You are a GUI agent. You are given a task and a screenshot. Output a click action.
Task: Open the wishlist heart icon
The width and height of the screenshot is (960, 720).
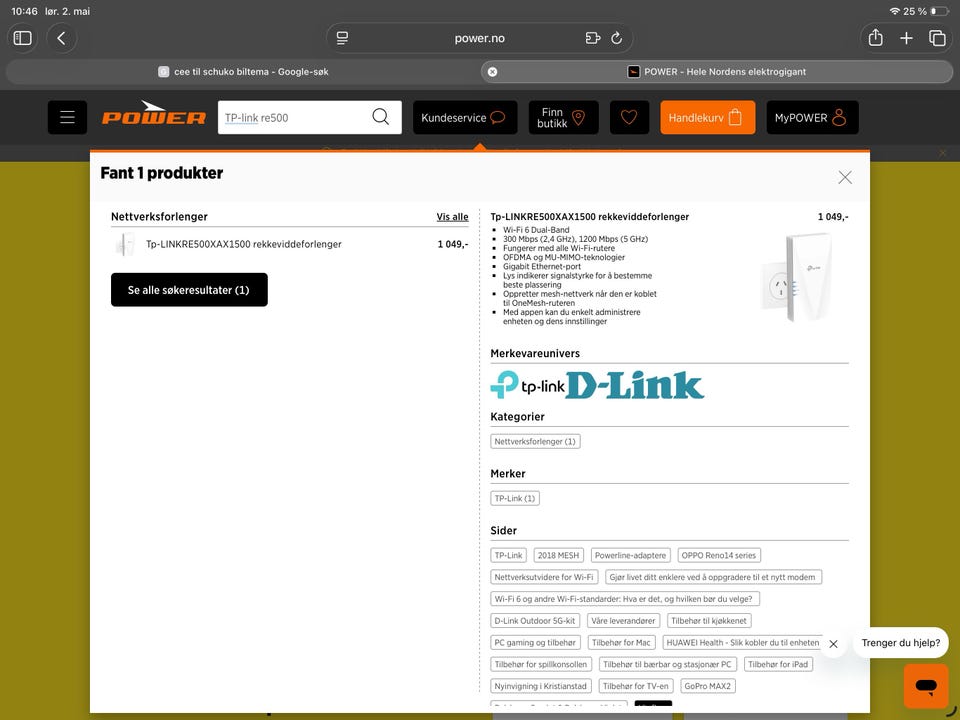pos(629,117)
